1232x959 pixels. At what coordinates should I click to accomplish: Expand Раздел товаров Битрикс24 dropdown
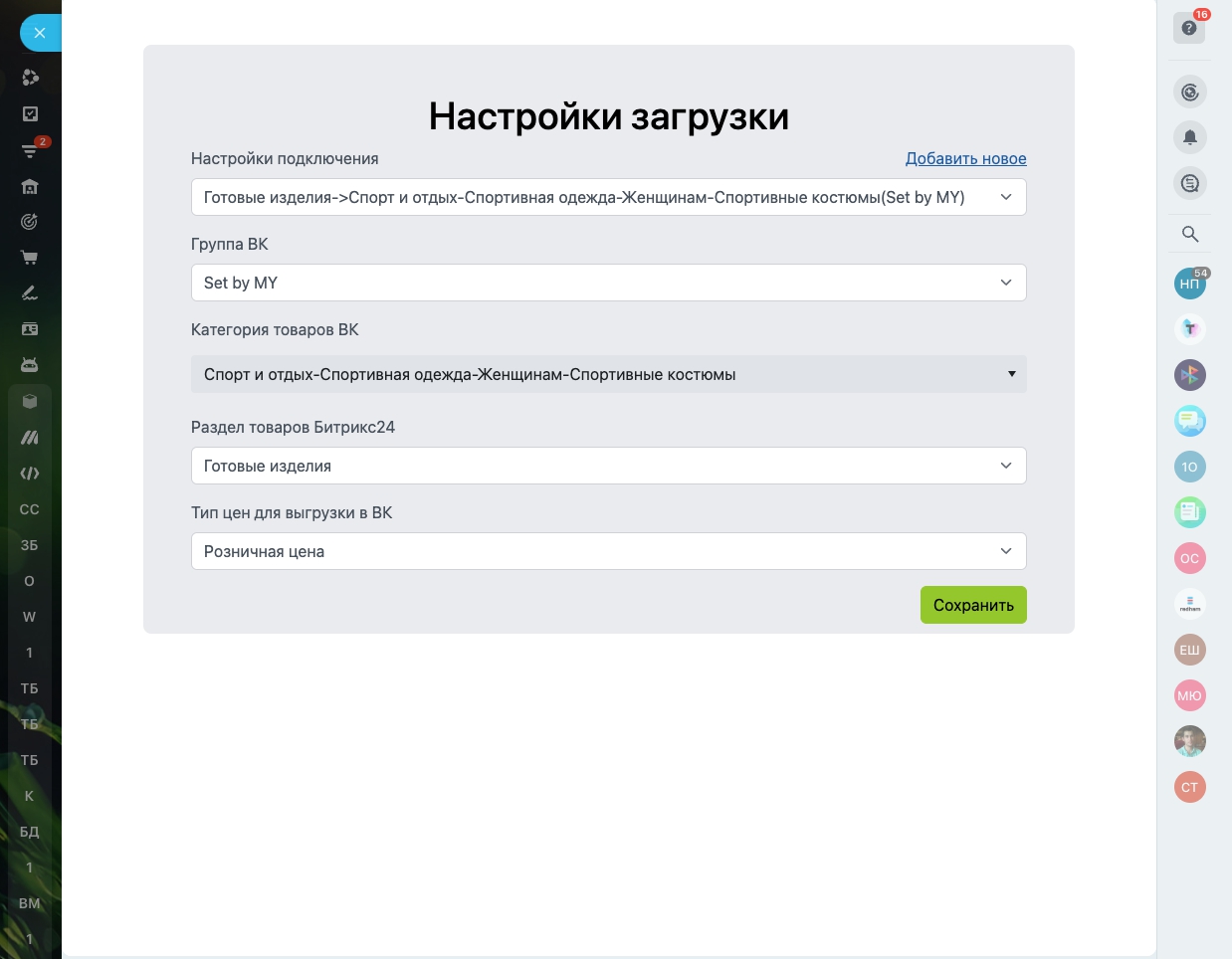pyautogui.click(x=609, y=466)
